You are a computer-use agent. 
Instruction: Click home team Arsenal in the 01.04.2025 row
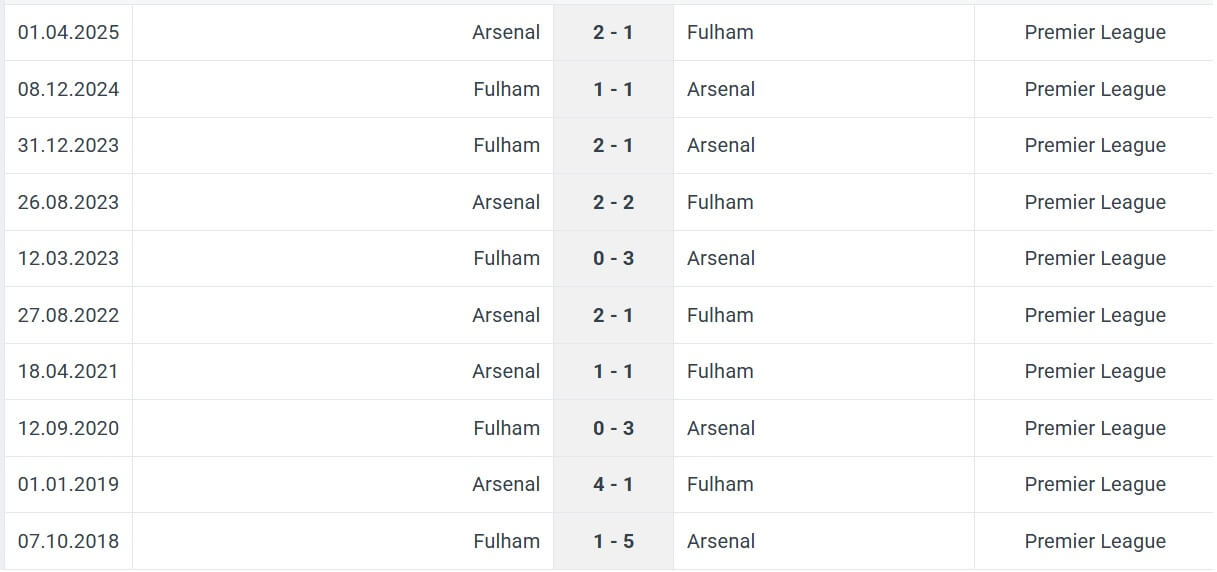pos(506,32)
